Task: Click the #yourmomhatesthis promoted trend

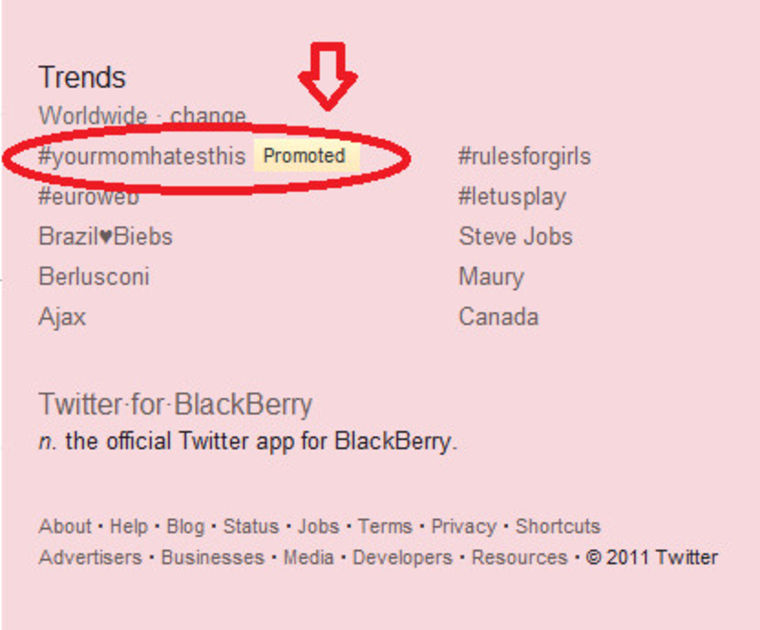Action: click(x=141, y=157)
